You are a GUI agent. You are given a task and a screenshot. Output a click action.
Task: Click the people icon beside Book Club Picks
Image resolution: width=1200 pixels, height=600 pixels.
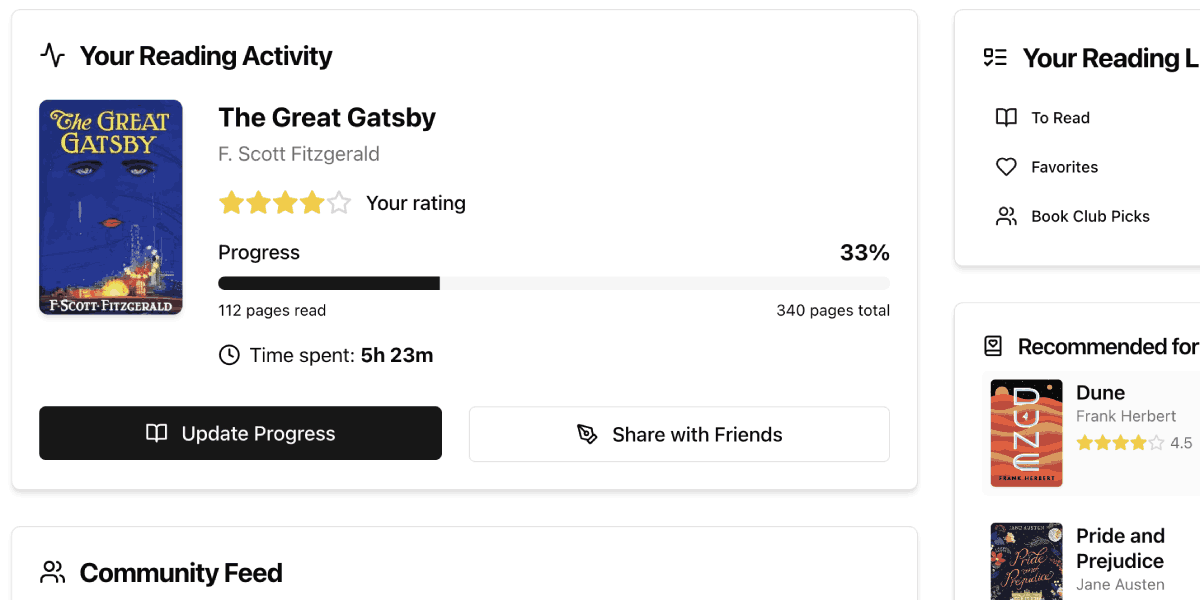pyautogui.click(x=1006, y=216)
